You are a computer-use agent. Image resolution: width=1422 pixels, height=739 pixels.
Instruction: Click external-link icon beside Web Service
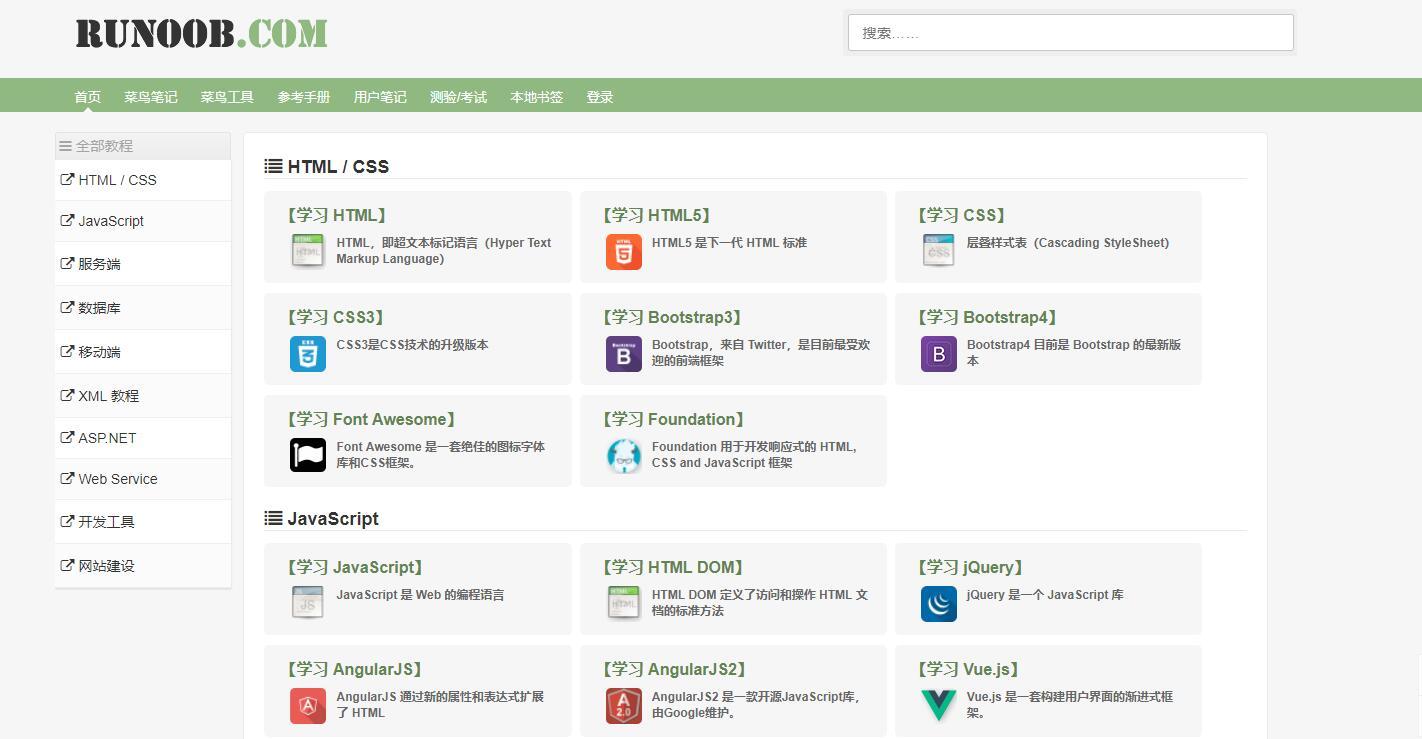coord(67,479)
